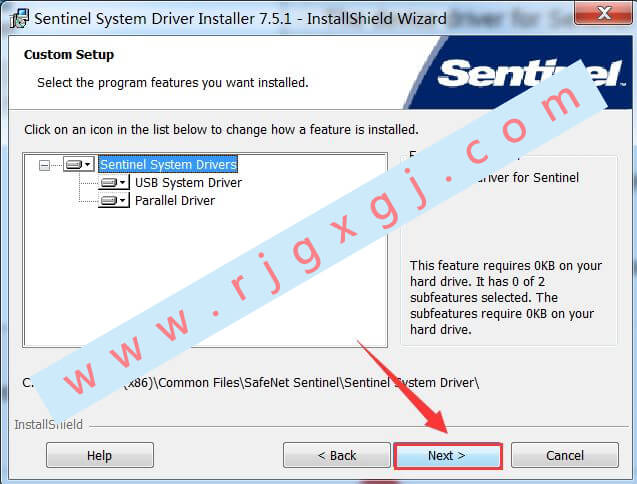This screenshot has height=484, width=637.
Task: Open Parallel Driver install-state dropdown arrow
Action: coord(122,200)
